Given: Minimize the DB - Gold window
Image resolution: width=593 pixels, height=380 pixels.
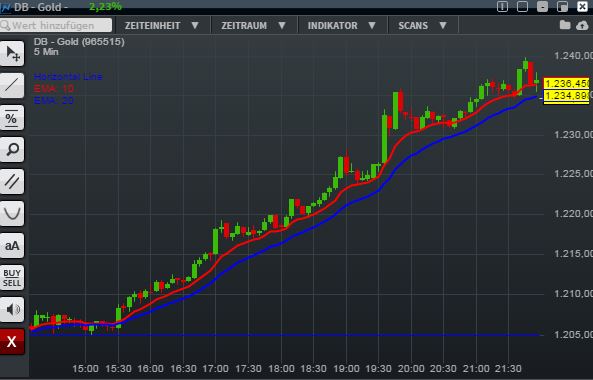Looking at the screenshot, I should coord(542,6).
